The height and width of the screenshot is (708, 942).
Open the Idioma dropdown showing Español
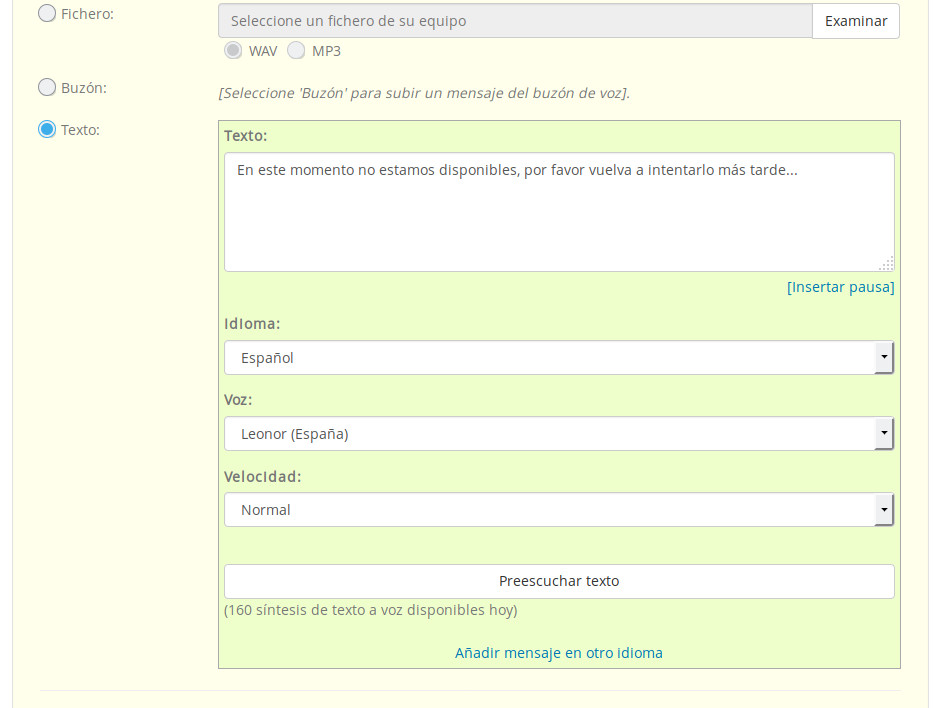(548, 358)
